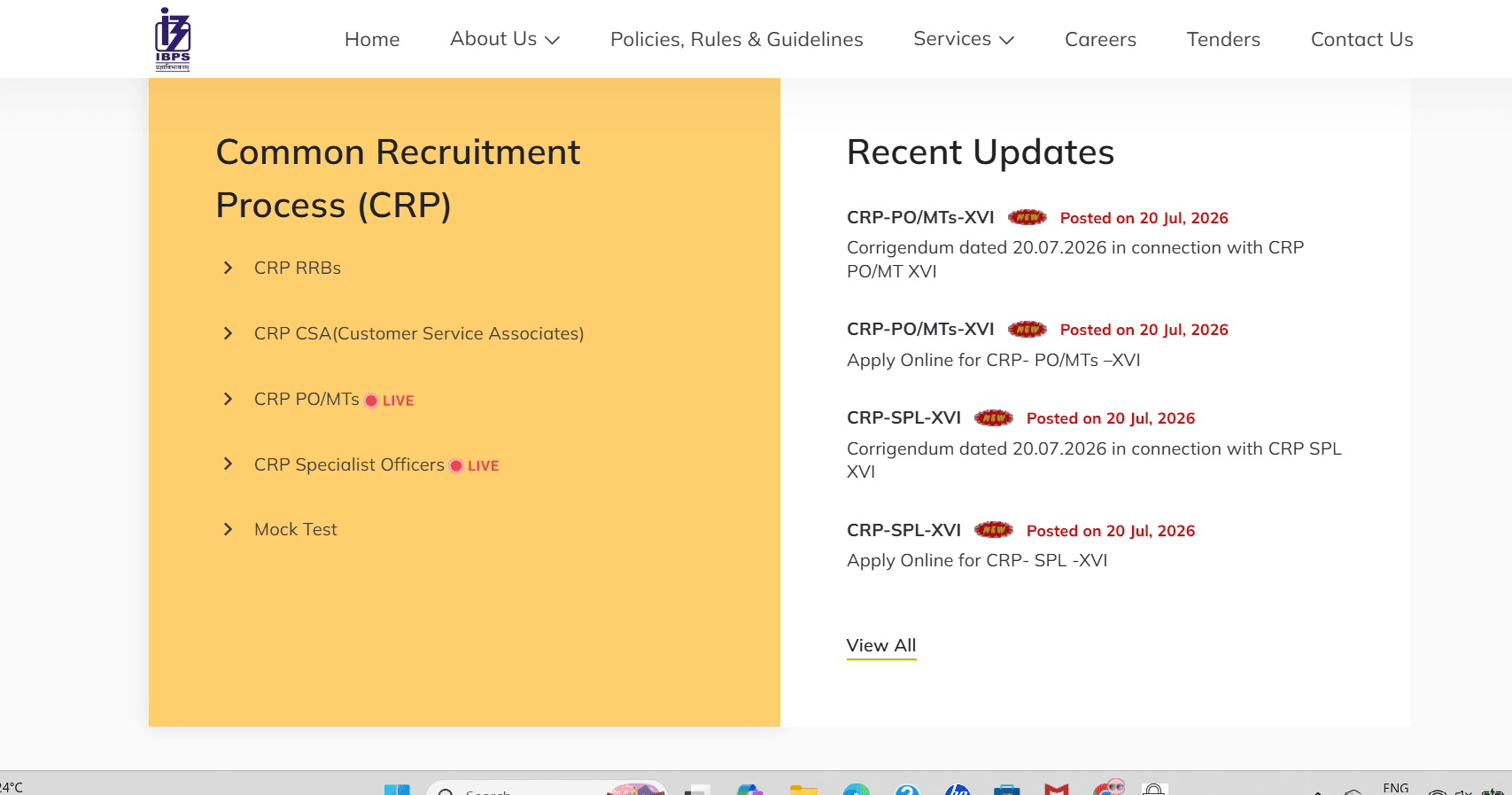The width and height of the screenshot is (1512, 795).
Task: Go to the Careers page
Action: [x=1100, y=39]
